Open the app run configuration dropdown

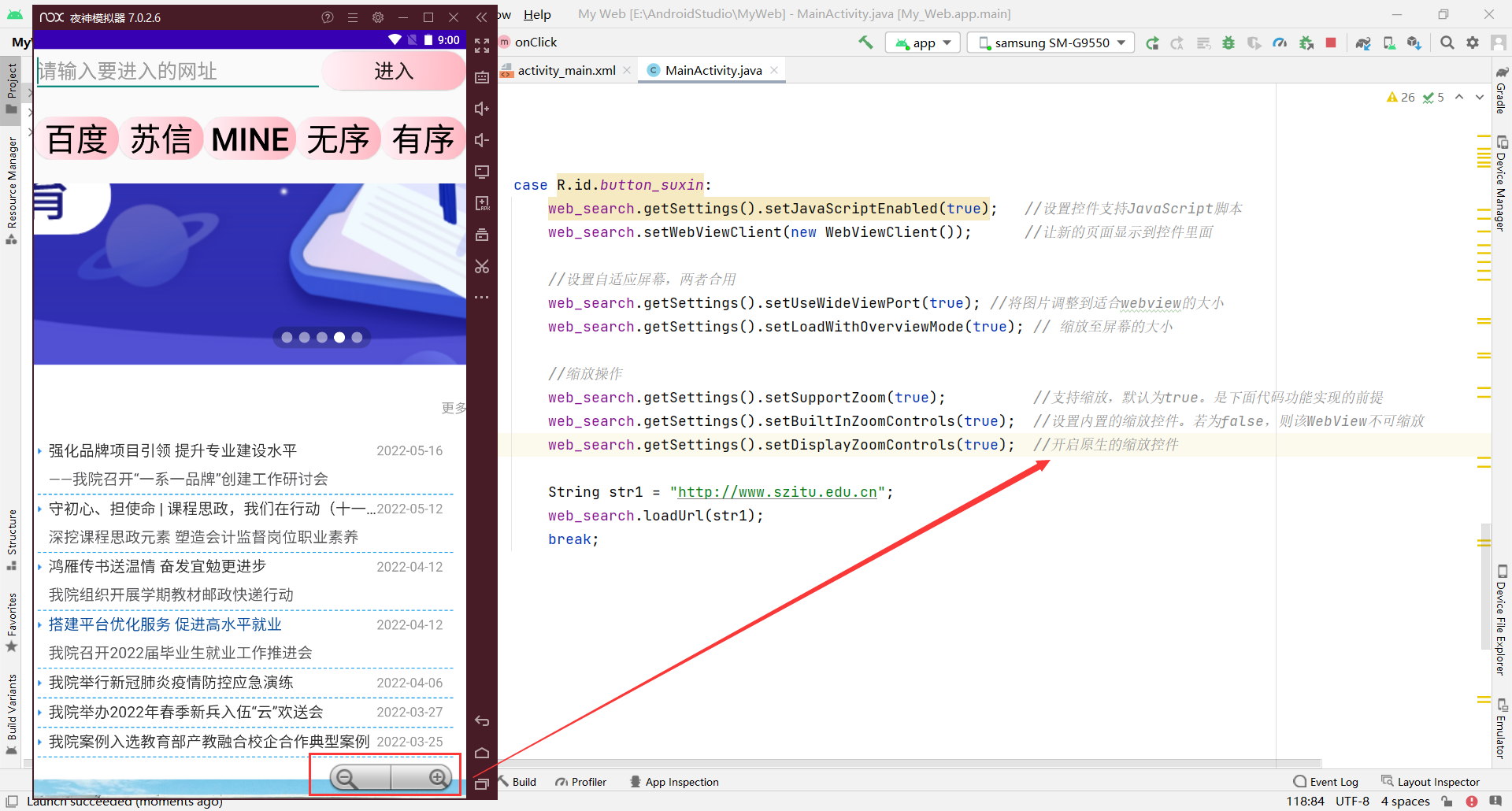click(922, 43)
